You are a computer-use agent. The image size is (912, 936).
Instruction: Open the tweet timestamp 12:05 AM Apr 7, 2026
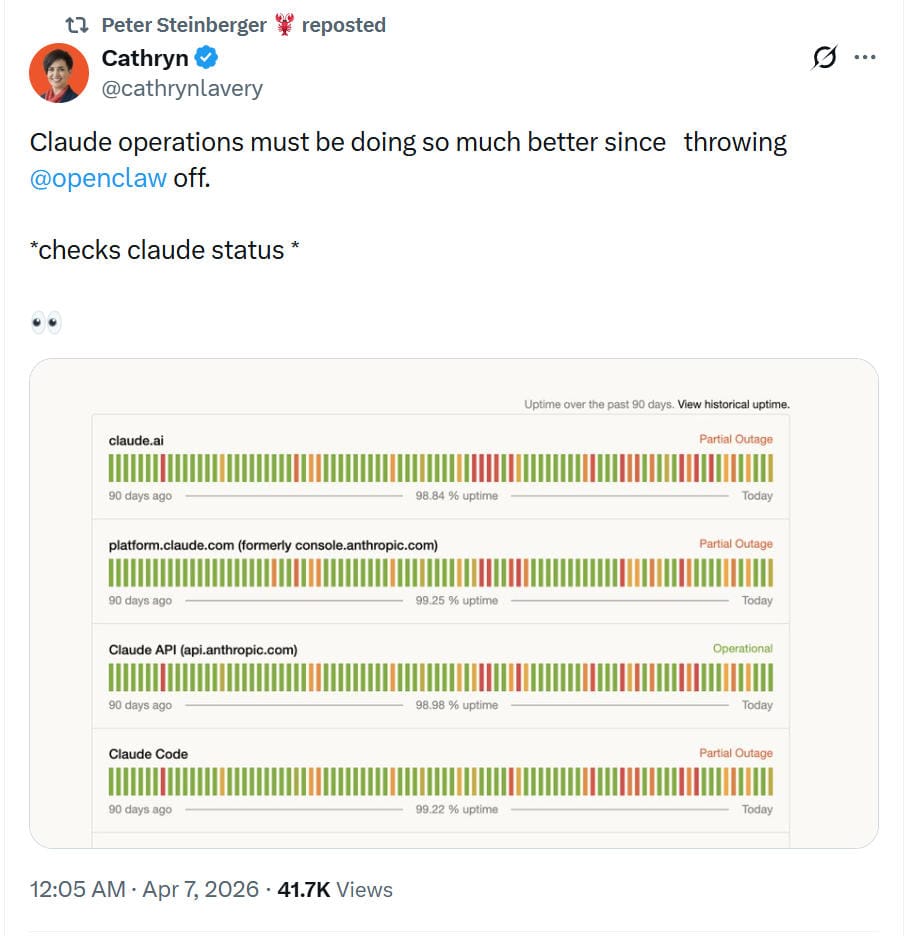144,889
